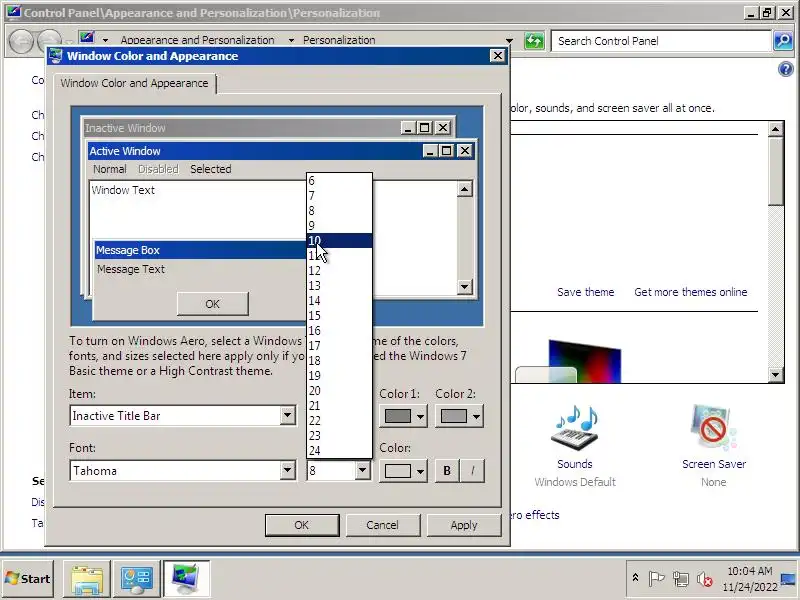The image size is (800, 600).
Task: Click Active Window title bar in preview
Action: click(255, 151)
